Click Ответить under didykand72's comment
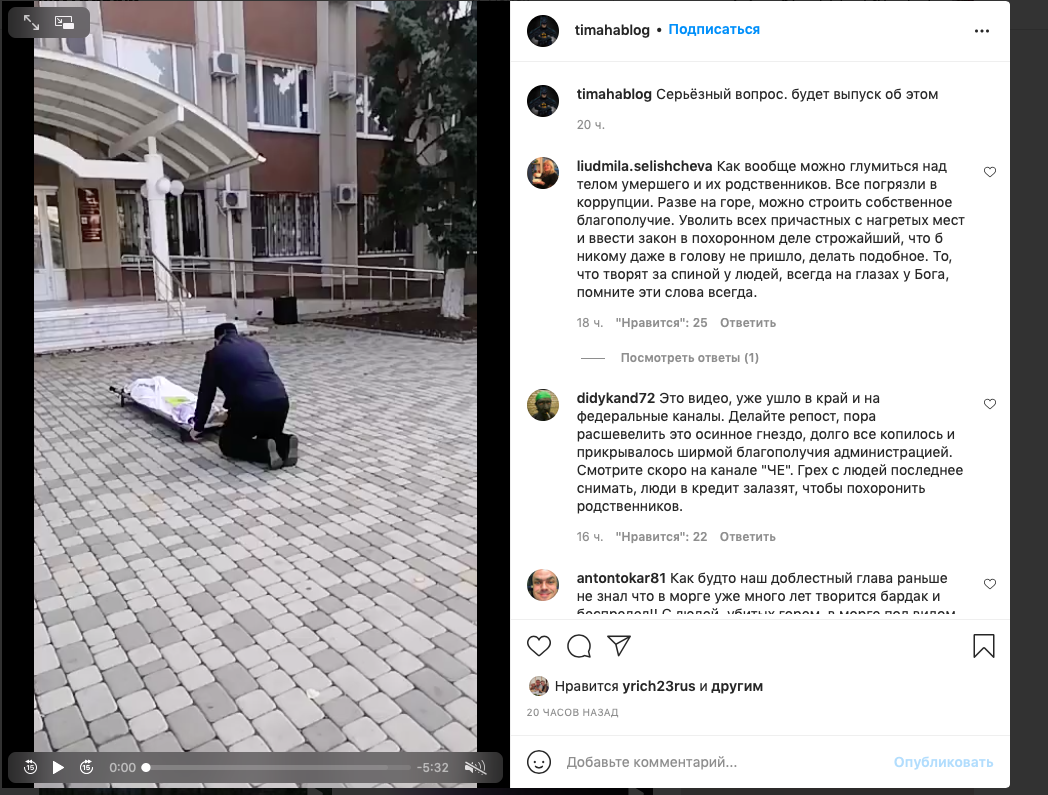The height and width of the screenshot is (795, 1048). (747, 537)
